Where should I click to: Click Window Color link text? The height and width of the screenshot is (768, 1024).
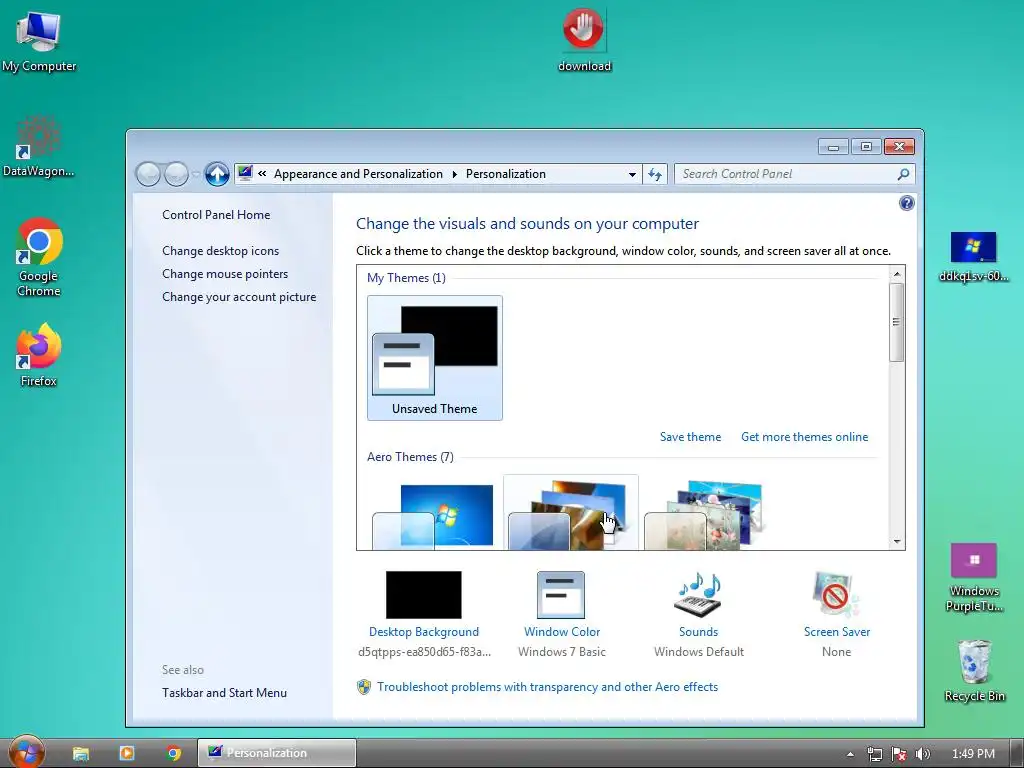pos(562,632)
